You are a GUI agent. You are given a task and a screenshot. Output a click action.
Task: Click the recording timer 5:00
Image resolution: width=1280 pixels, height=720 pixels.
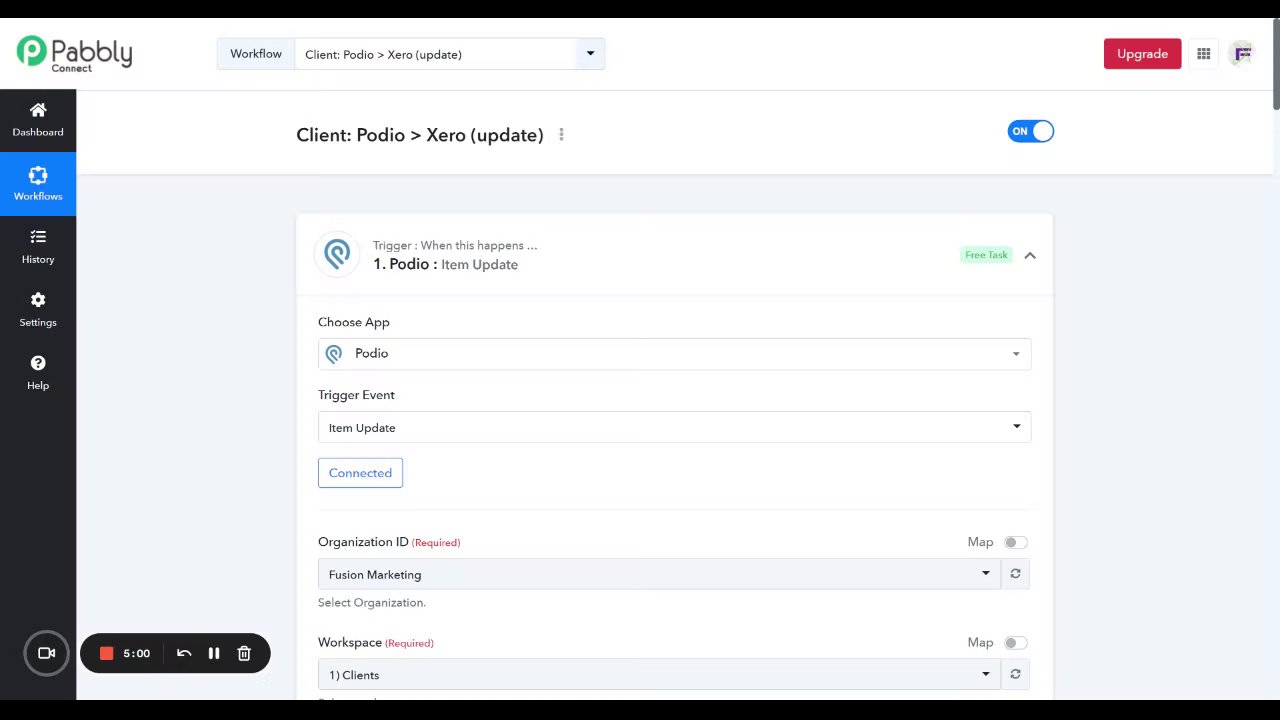pyautogui.click(x=137, y=653)
